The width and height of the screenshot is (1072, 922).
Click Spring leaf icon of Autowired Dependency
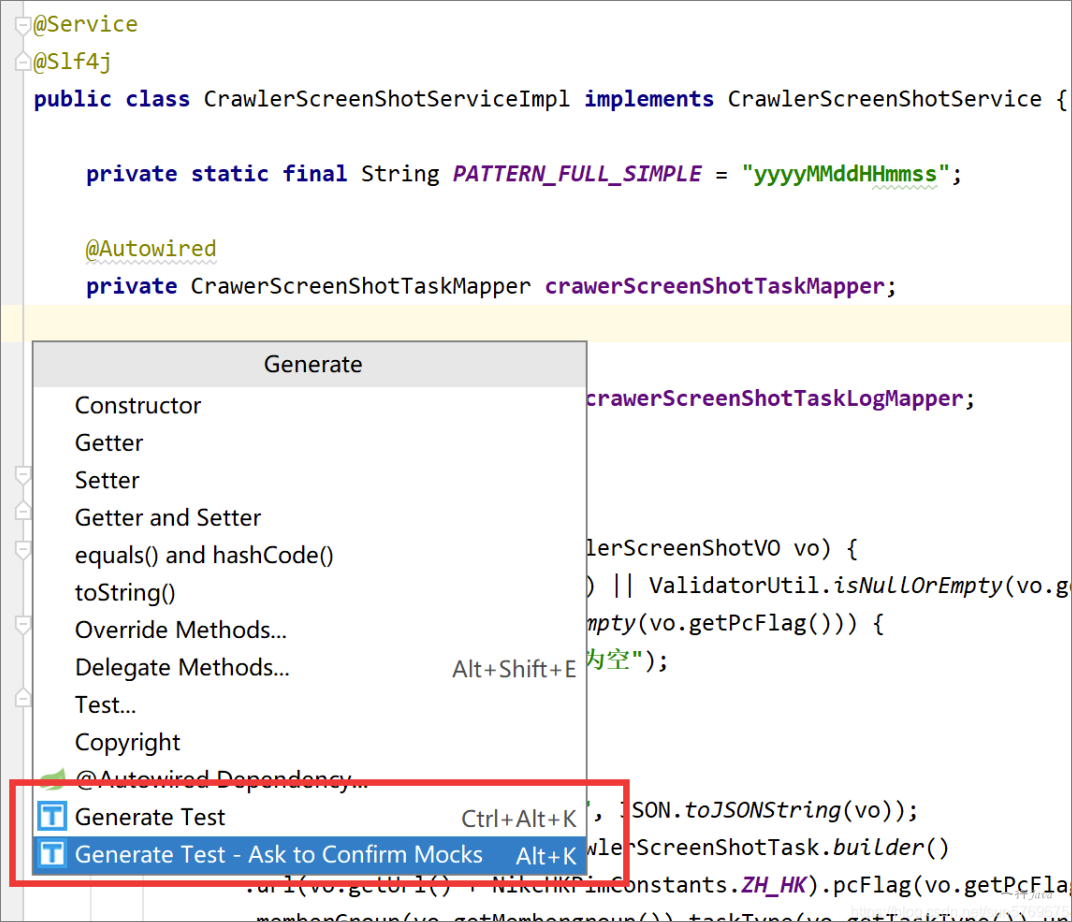53,778
